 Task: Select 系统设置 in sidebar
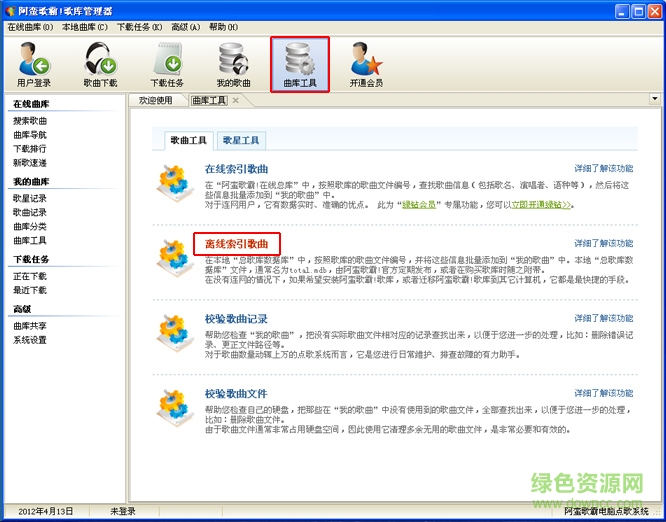(30, 340)
